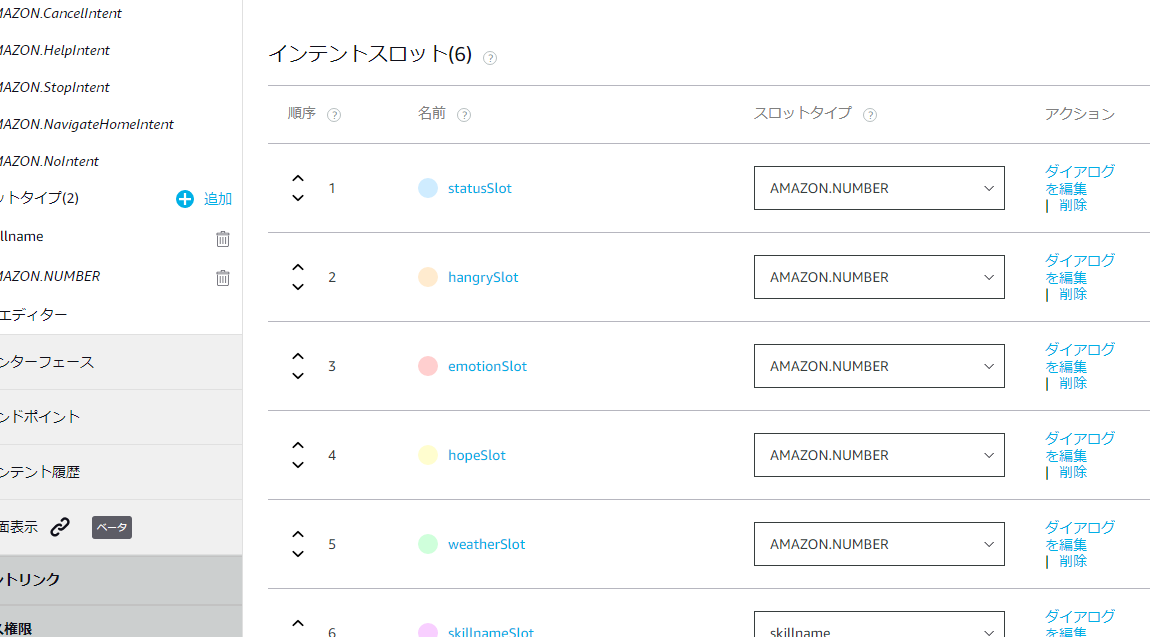Click help icon next to 順序 column
The image size is (1150, 637).
click(334, 115)
